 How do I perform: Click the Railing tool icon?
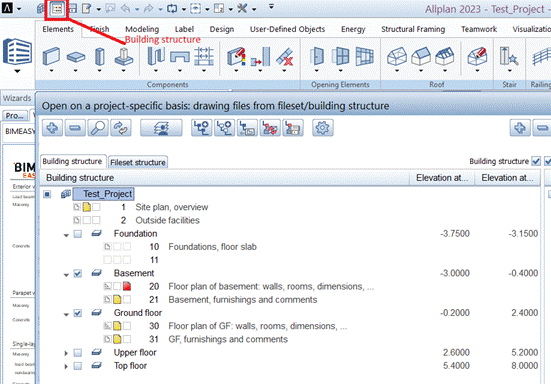pyautogui.click(x=541, y=57)
